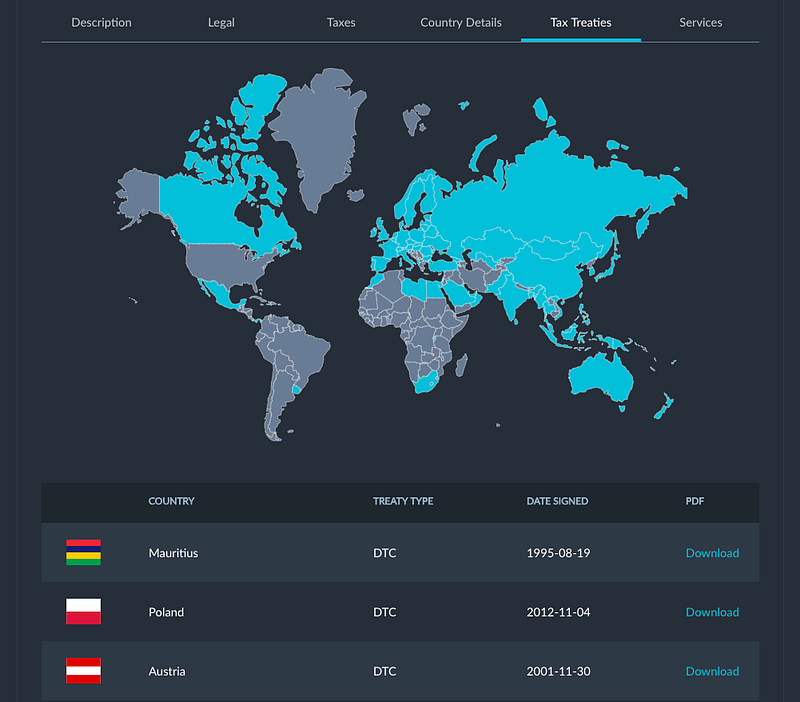Click the Austria flag icon
The image size is (800, 702).
pyautogui.click(x=83, y=671)
